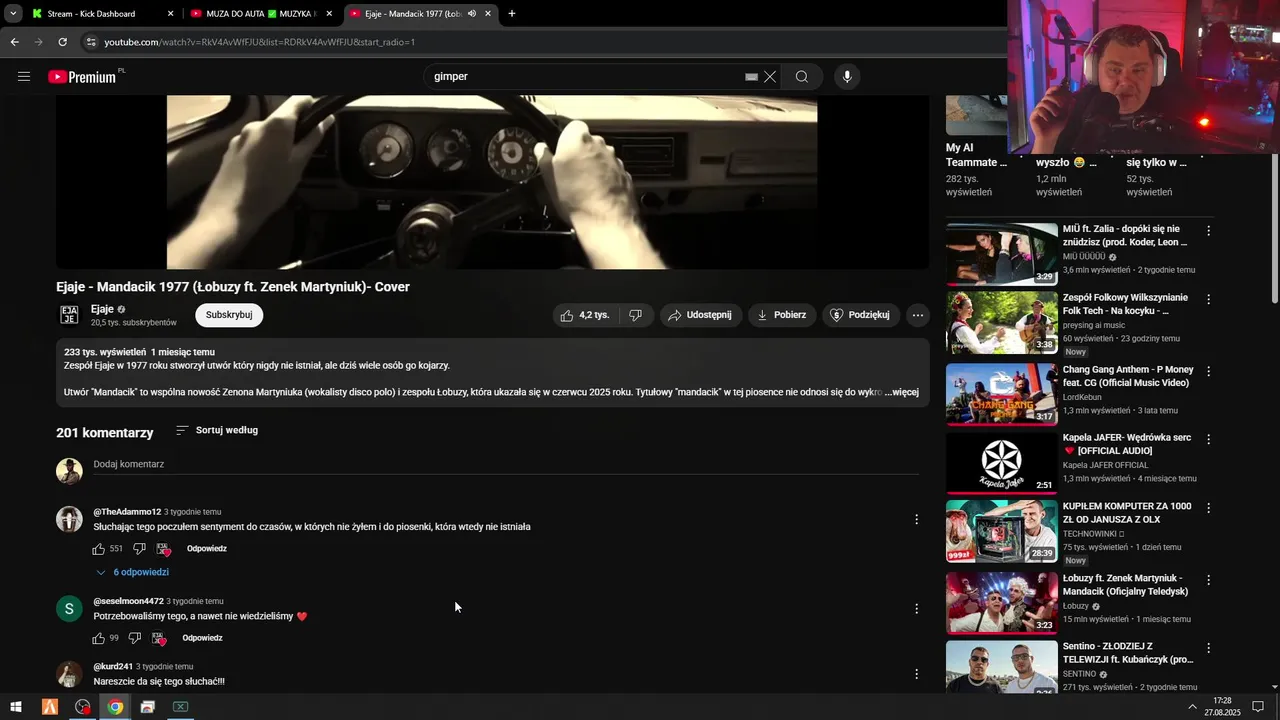Open the Ejaje channel avatar
Viewport: 1280px width, 720px height.
click(69, 315)
